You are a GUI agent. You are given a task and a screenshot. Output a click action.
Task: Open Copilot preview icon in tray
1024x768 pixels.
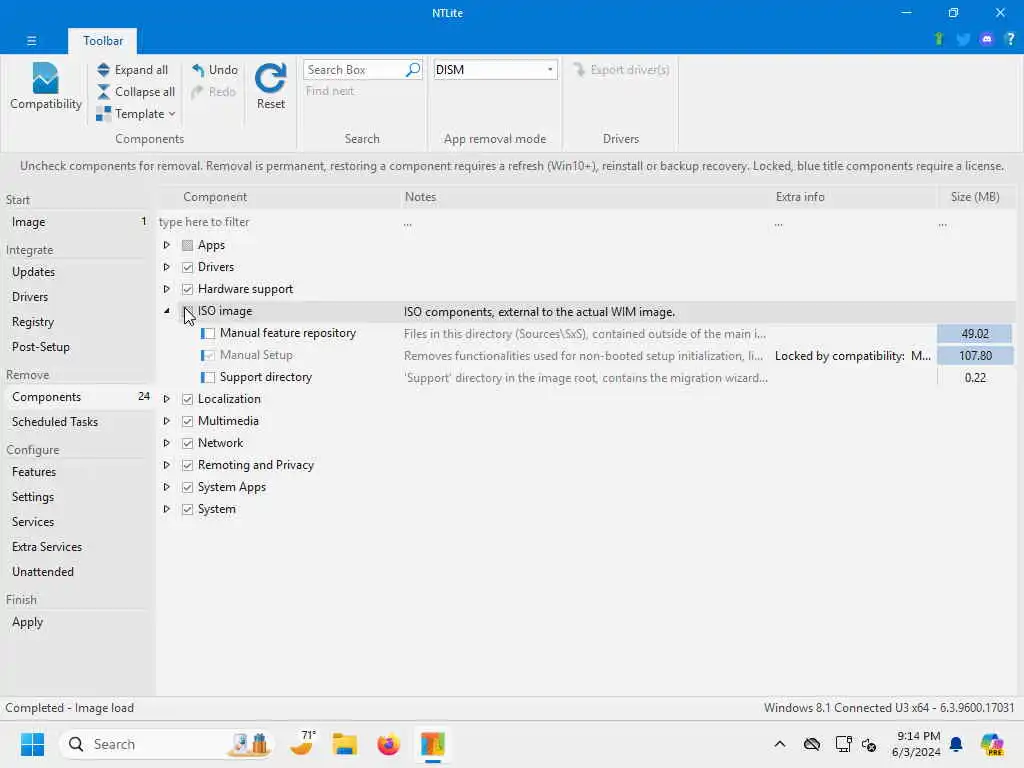[x=992, y=744]
